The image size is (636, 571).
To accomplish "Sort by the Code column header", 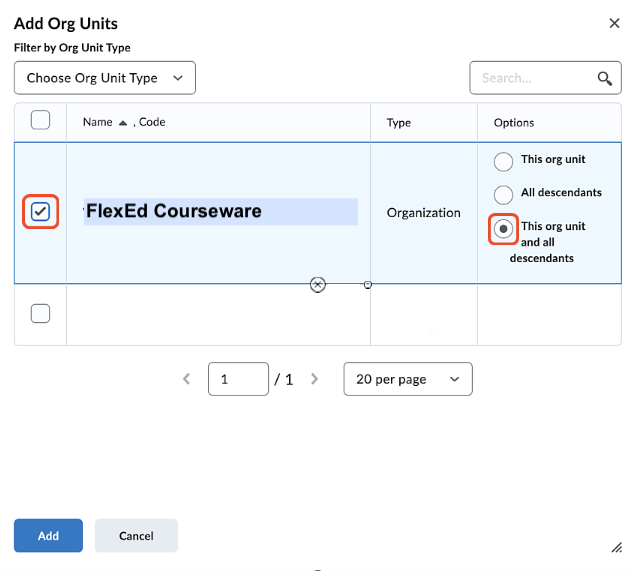I will pyautogui.click(x=152, y=122).
